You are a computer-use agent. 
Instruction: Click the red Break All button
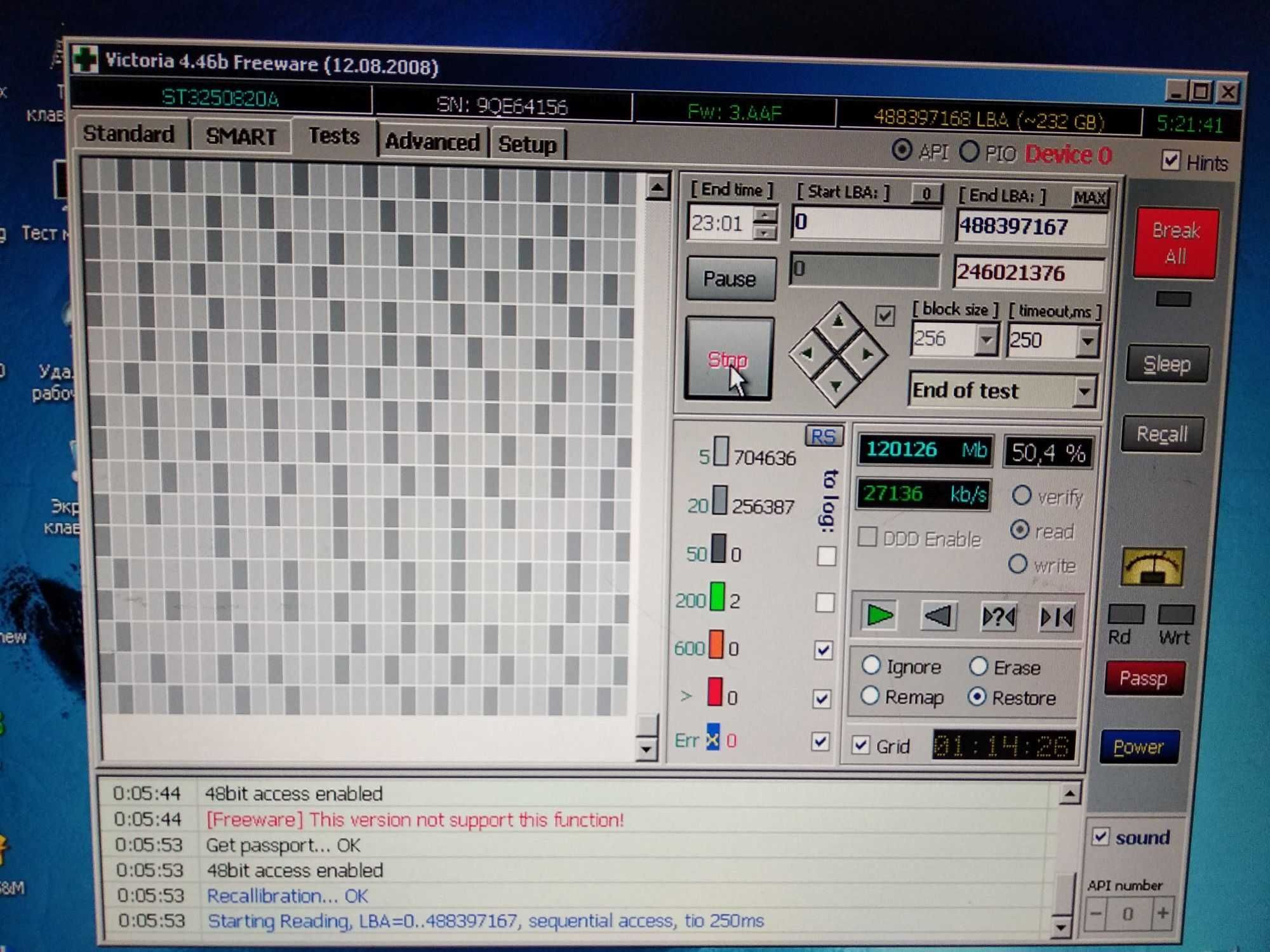click(x=1175, y=242)
